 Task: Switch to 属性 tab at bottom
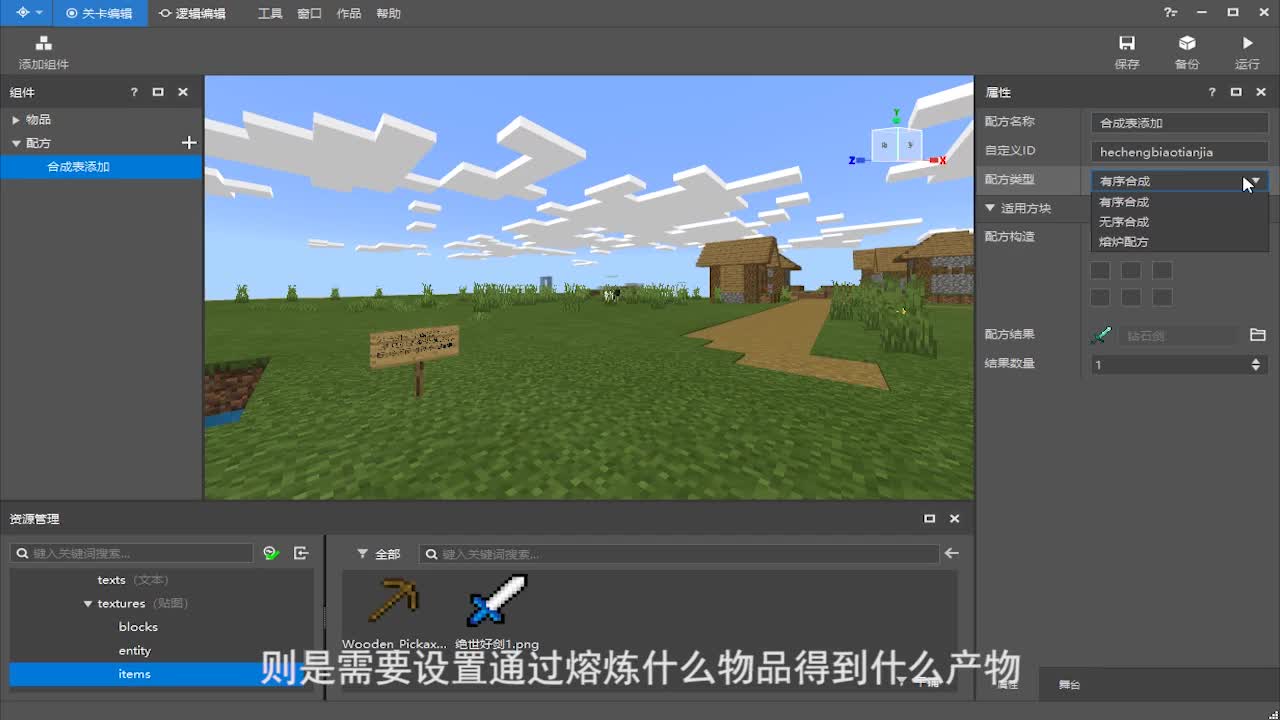click(x=1008, y=685)
